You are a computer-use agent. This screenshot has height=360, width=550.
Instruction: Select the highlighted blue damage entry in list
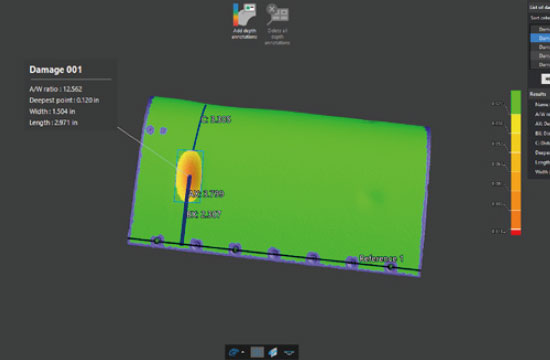(x=540, y=38)
